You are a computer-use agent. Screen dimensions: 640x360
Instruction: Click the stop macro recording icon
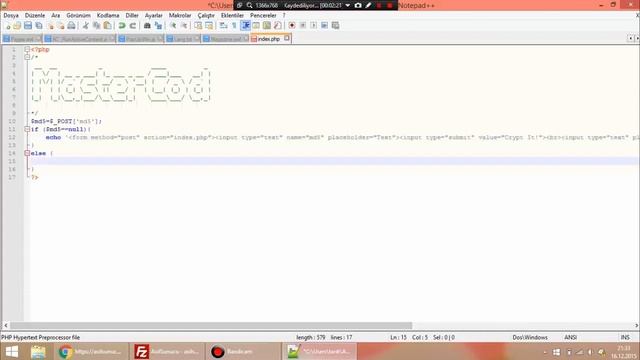click(x=302, y=26)
